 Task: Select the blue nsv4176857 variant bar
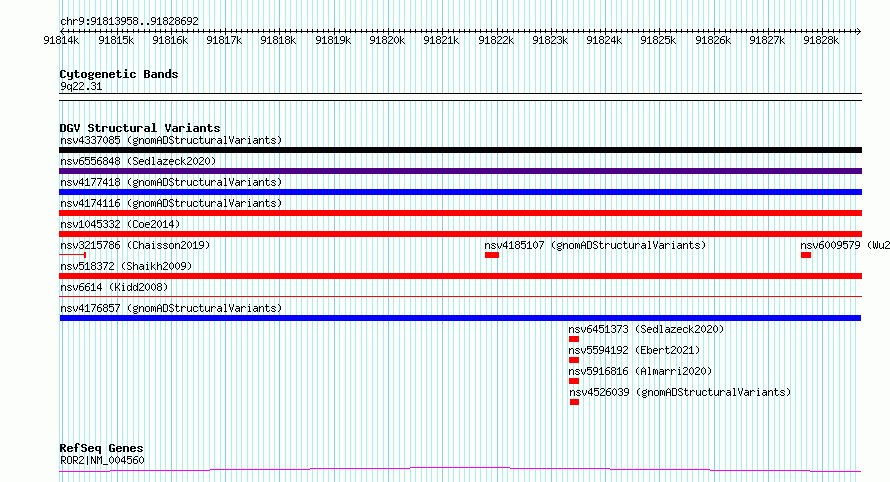pos(460,318)
